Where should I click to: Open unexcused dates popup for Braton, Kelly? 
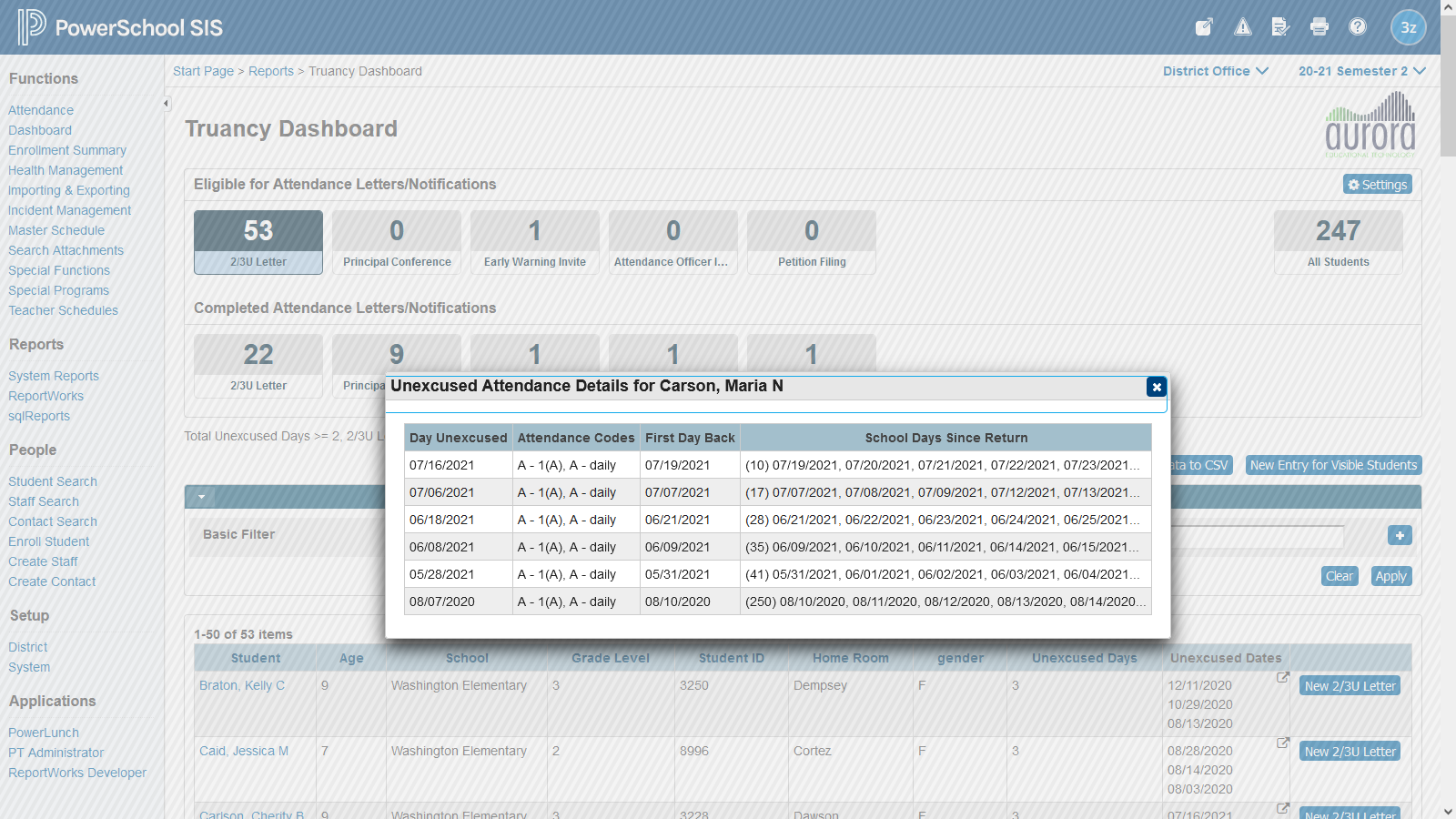(x=1282, y=677)
